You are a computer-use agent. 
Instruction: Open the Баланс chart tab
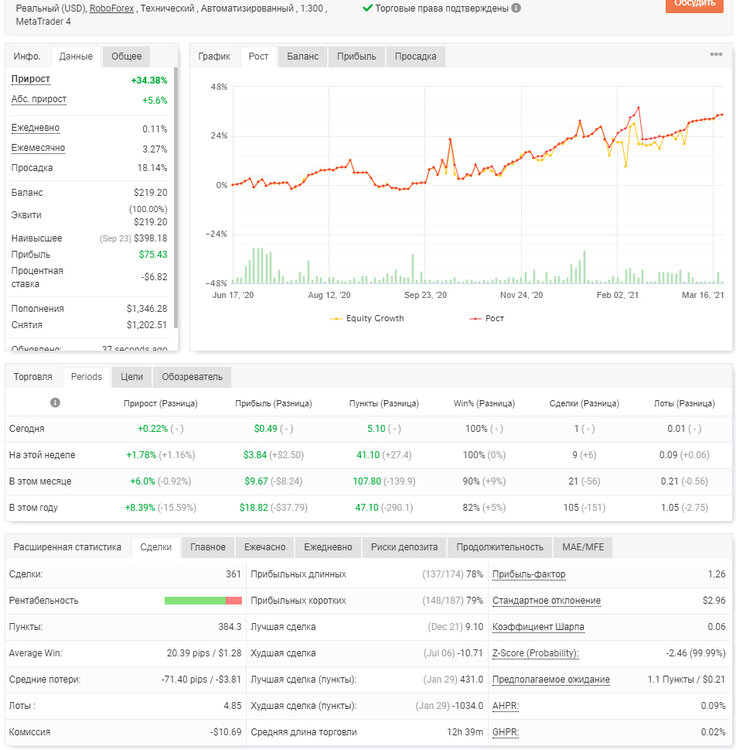click(302, 56)
